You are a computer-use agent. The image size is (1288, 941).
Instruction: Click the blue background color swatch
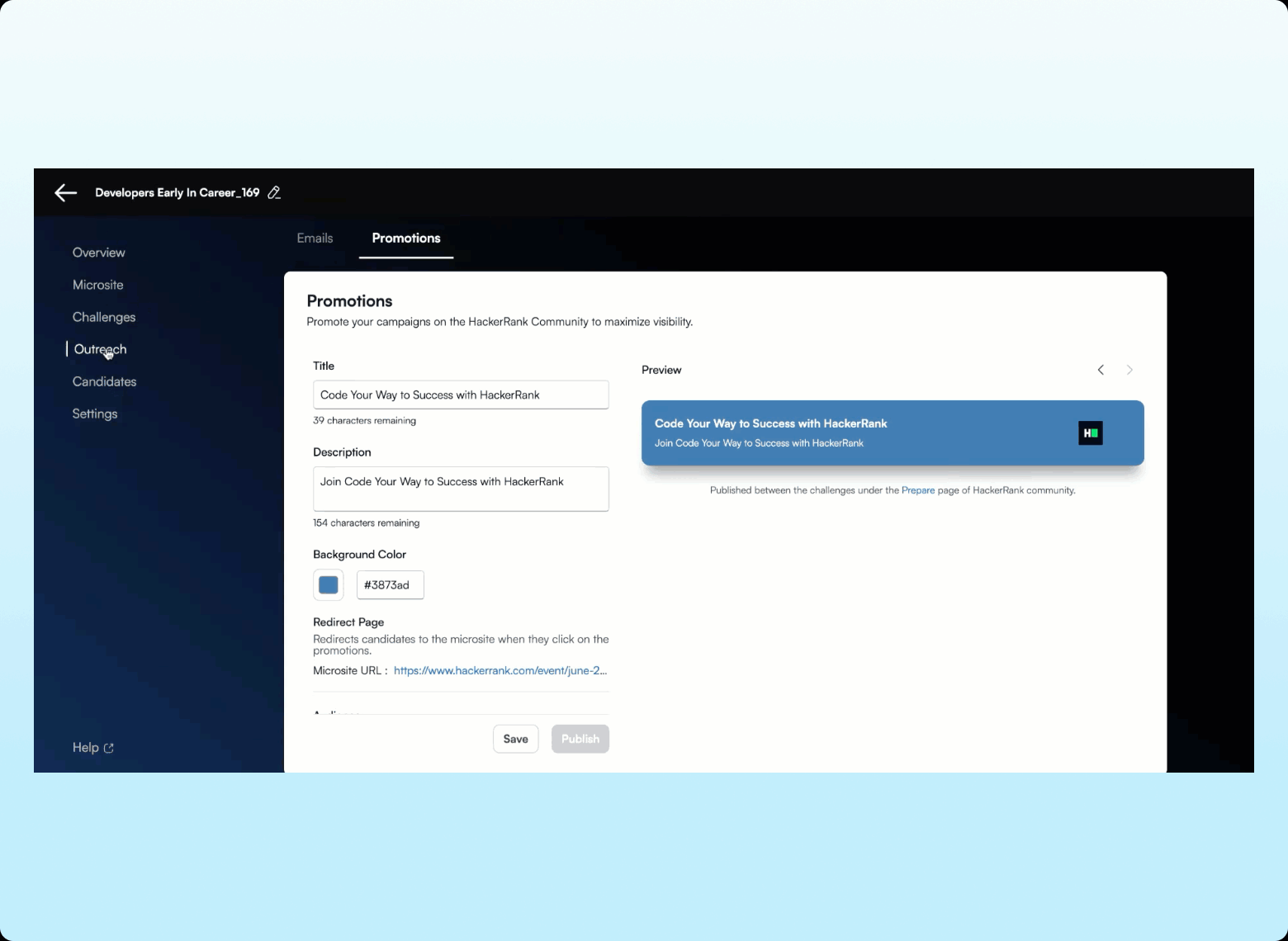(x=329, y=585)
